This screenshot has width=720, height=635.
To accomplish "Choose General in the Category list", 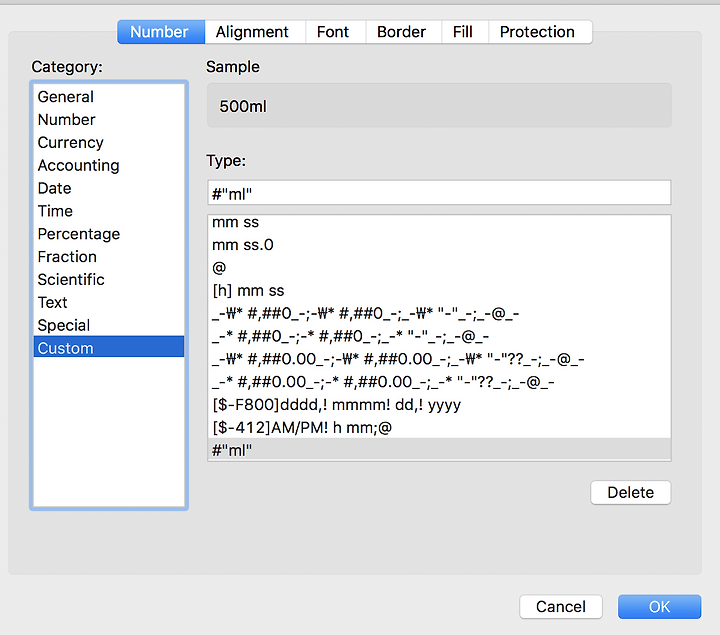I will pyautogui.click(x=109, y=96).
